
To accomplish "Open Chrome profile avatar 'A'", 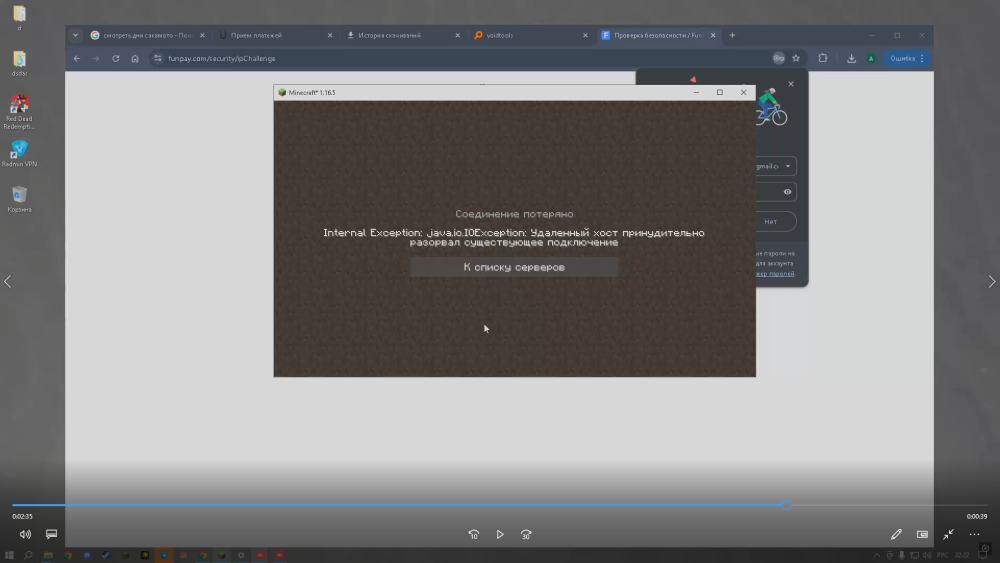I will (871, 58).
